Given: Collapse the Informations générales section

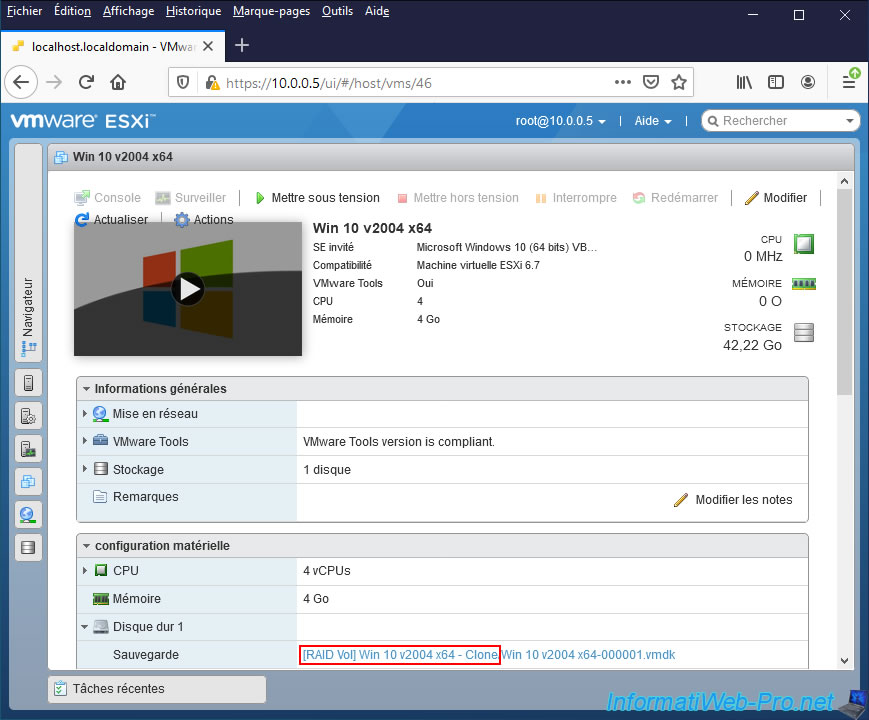Looking at the screenshot, I should (x=87, y=389).
